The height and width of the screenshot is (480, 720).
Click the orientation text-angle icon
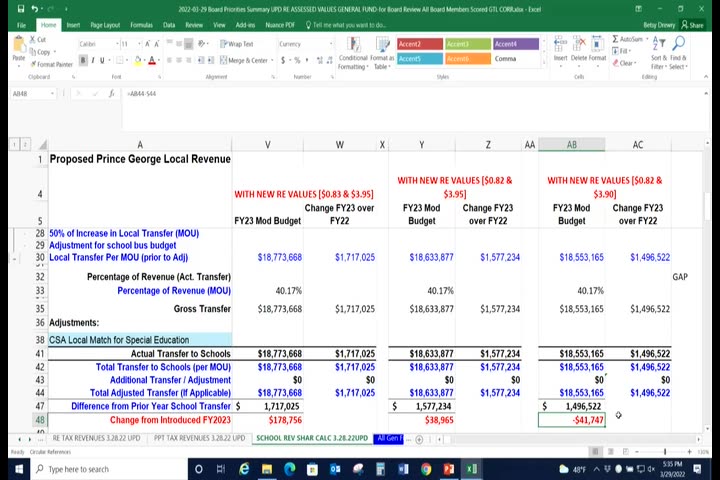[201, 44]
